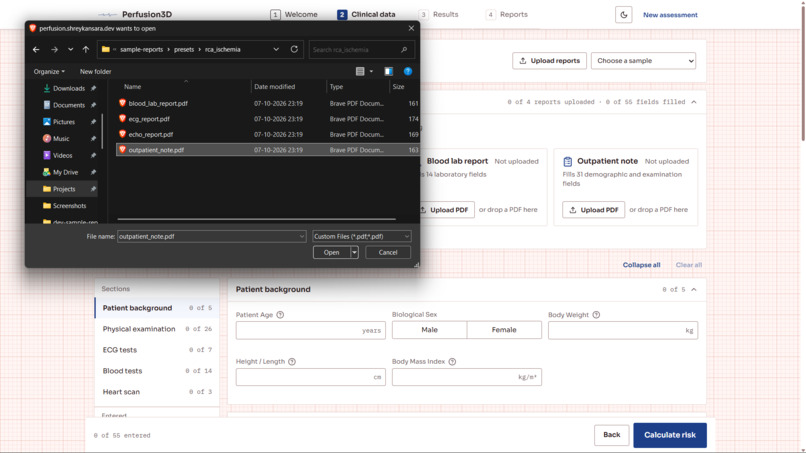Go to the Welcome step tab

294,14
